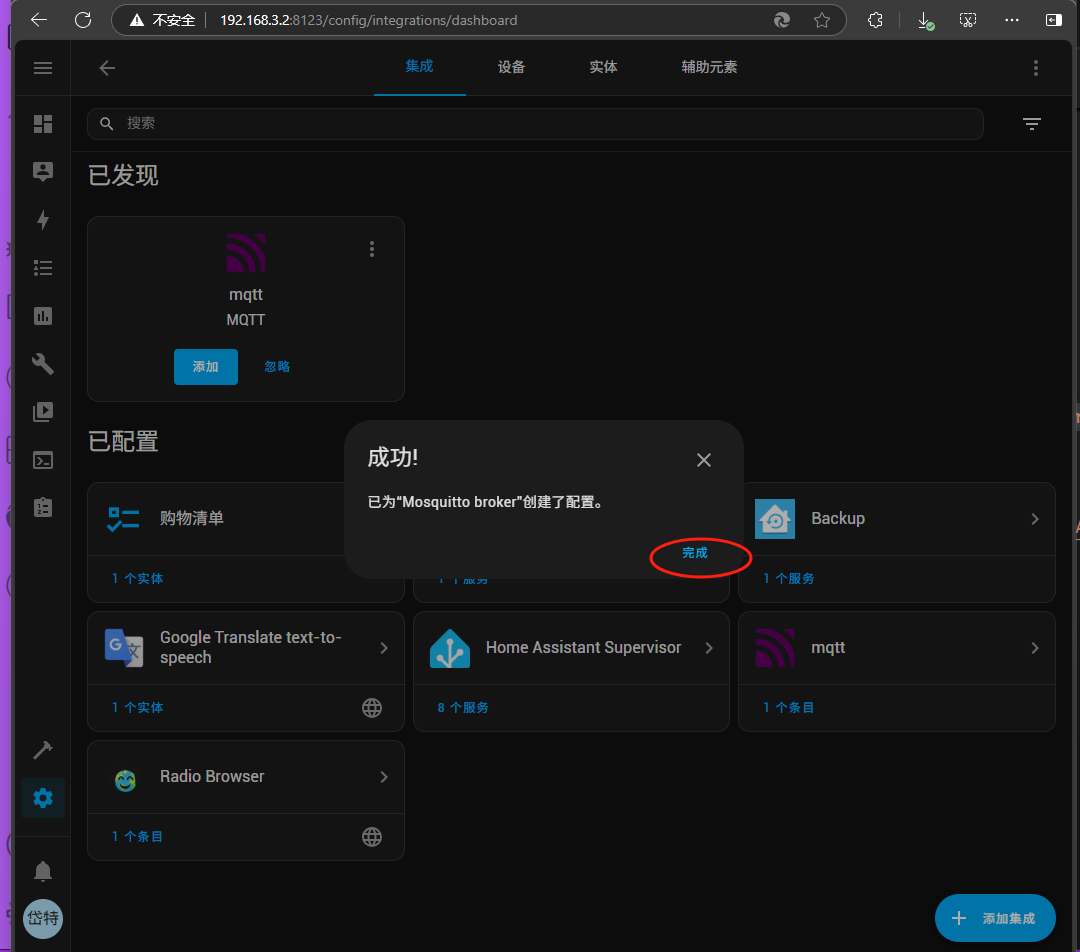The width and height of the screenshot is (1080, 952).
Task: Close the 成功 dialog with X icon
Action: 704,460
